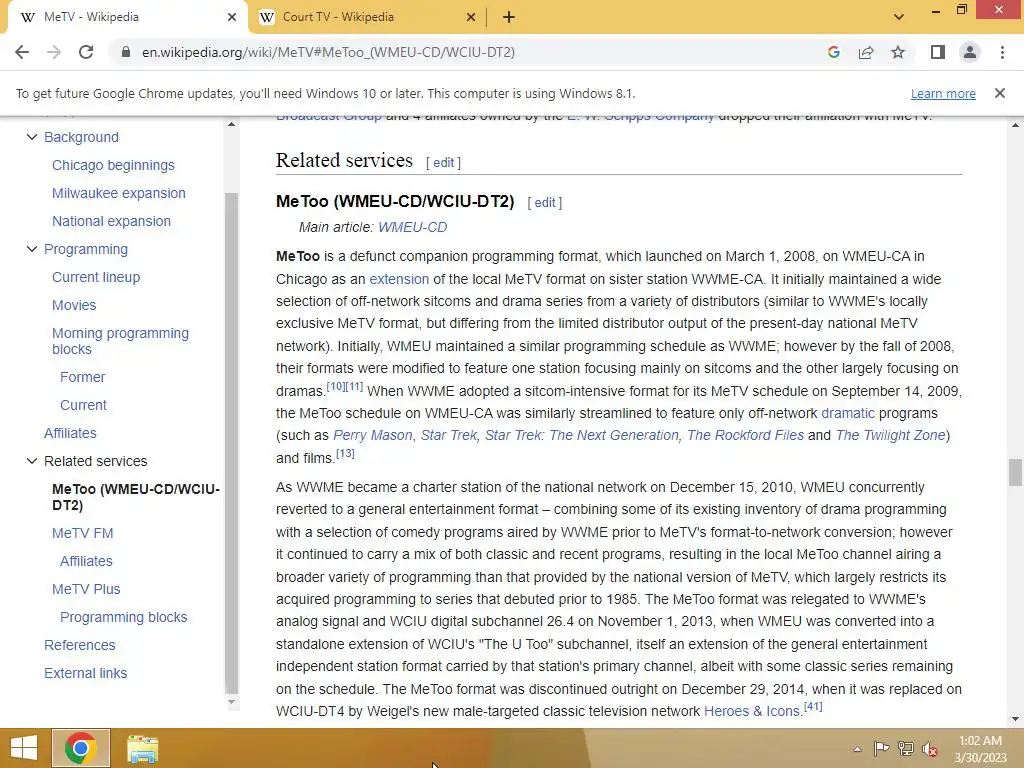
Task: Open Current lineup in contents
Action: [x=96, y=277]
